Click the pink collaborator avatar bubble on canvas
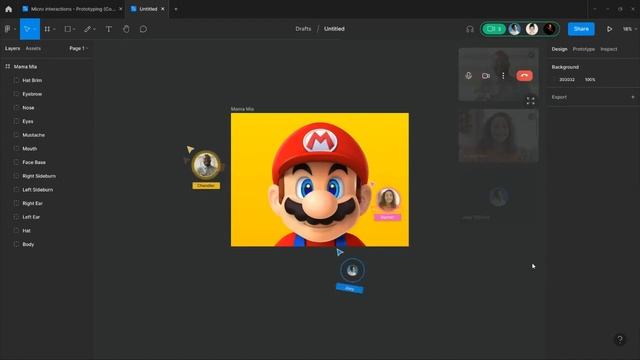This screenshot has height=360, width=640. (x=388, y=199)
